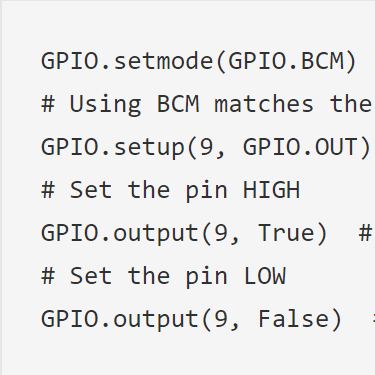
Task: Click the Set the pin HIGH comment
Action: pos(170,190)
